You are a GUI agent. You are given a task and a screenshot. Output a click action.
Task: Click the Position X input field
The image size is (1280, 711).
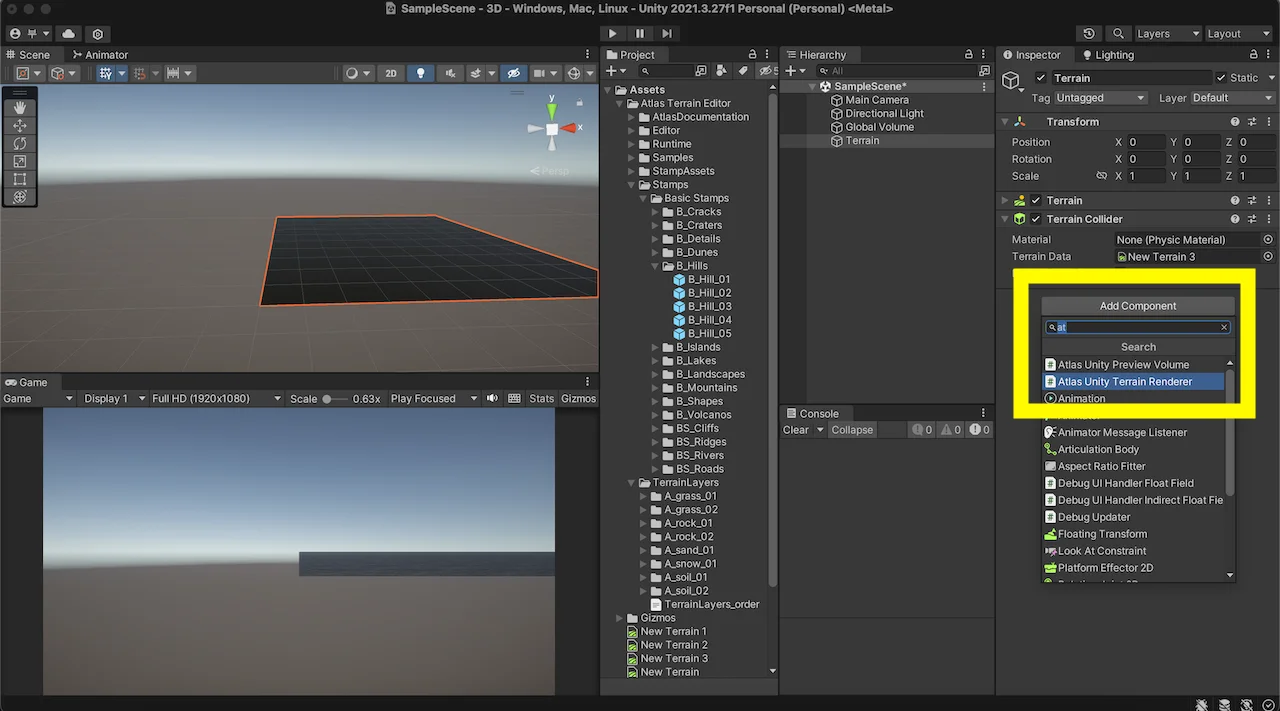click(1146, 142)
